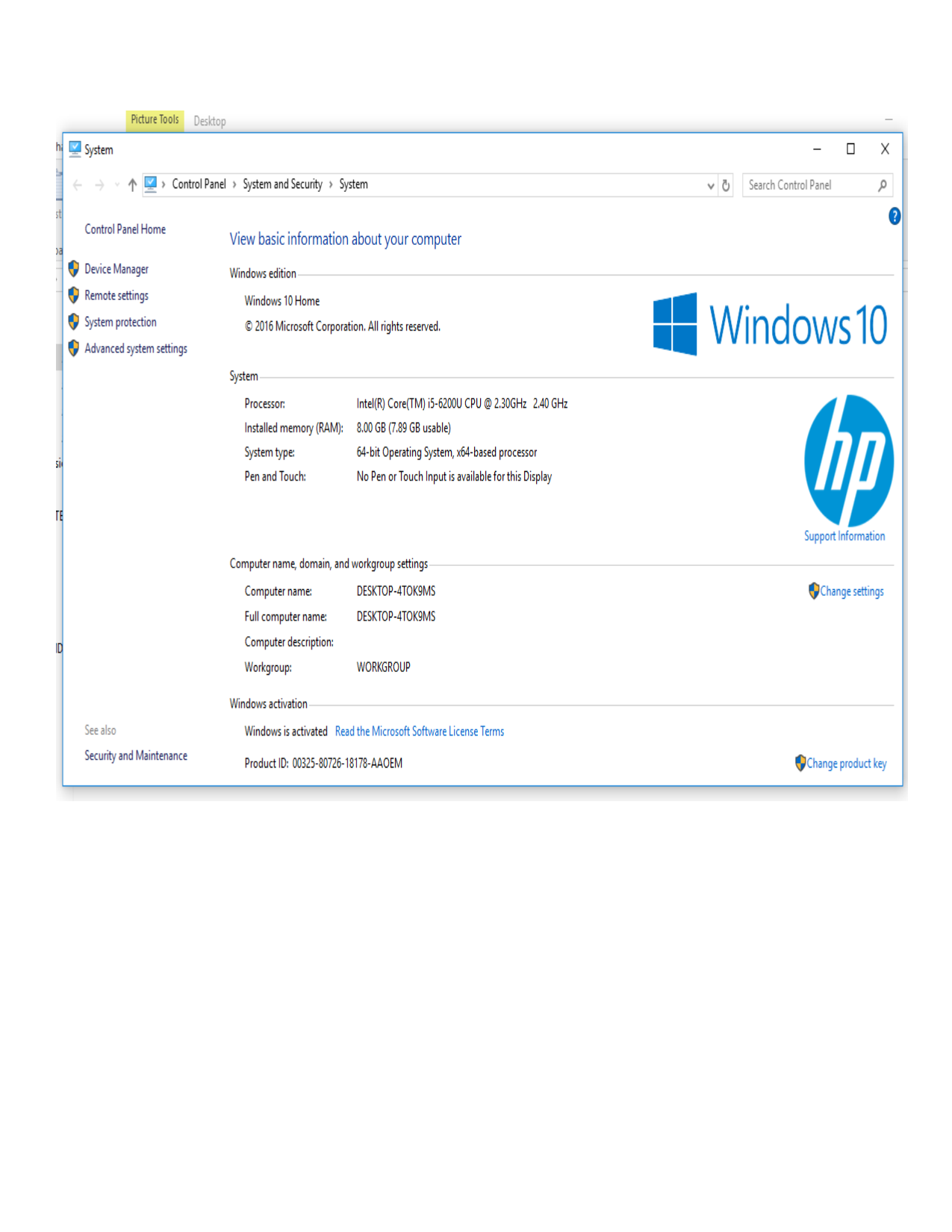
Task: Select the Desktop tab behind System window
Action: click(210, 121)
